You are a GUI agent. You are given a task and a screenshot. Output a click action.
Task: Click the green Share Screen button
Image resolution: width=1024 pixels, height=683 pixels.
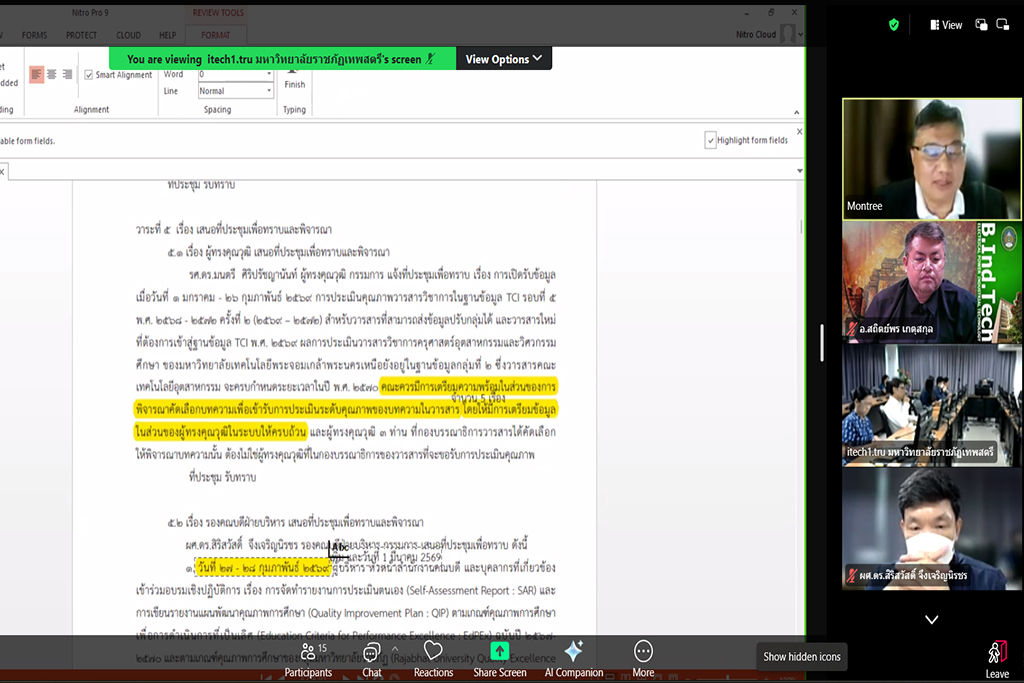point(499,659)
